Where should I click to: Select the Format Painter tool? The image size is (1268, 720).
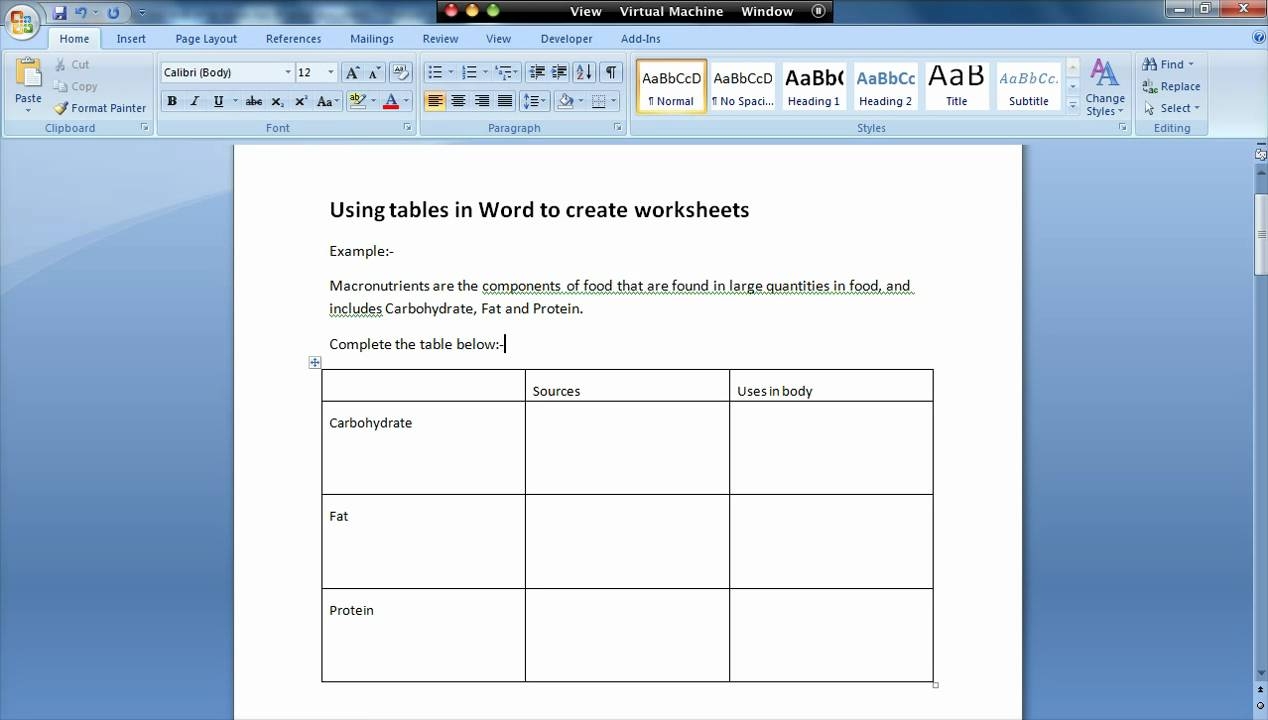(x=99, y=108)
